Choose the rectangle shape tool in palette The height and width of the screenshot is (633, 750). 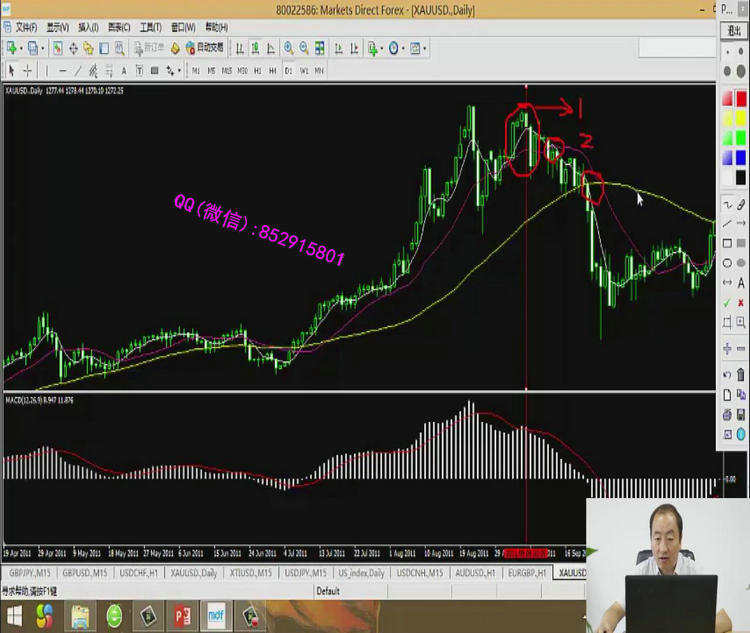tap(727, 243)
